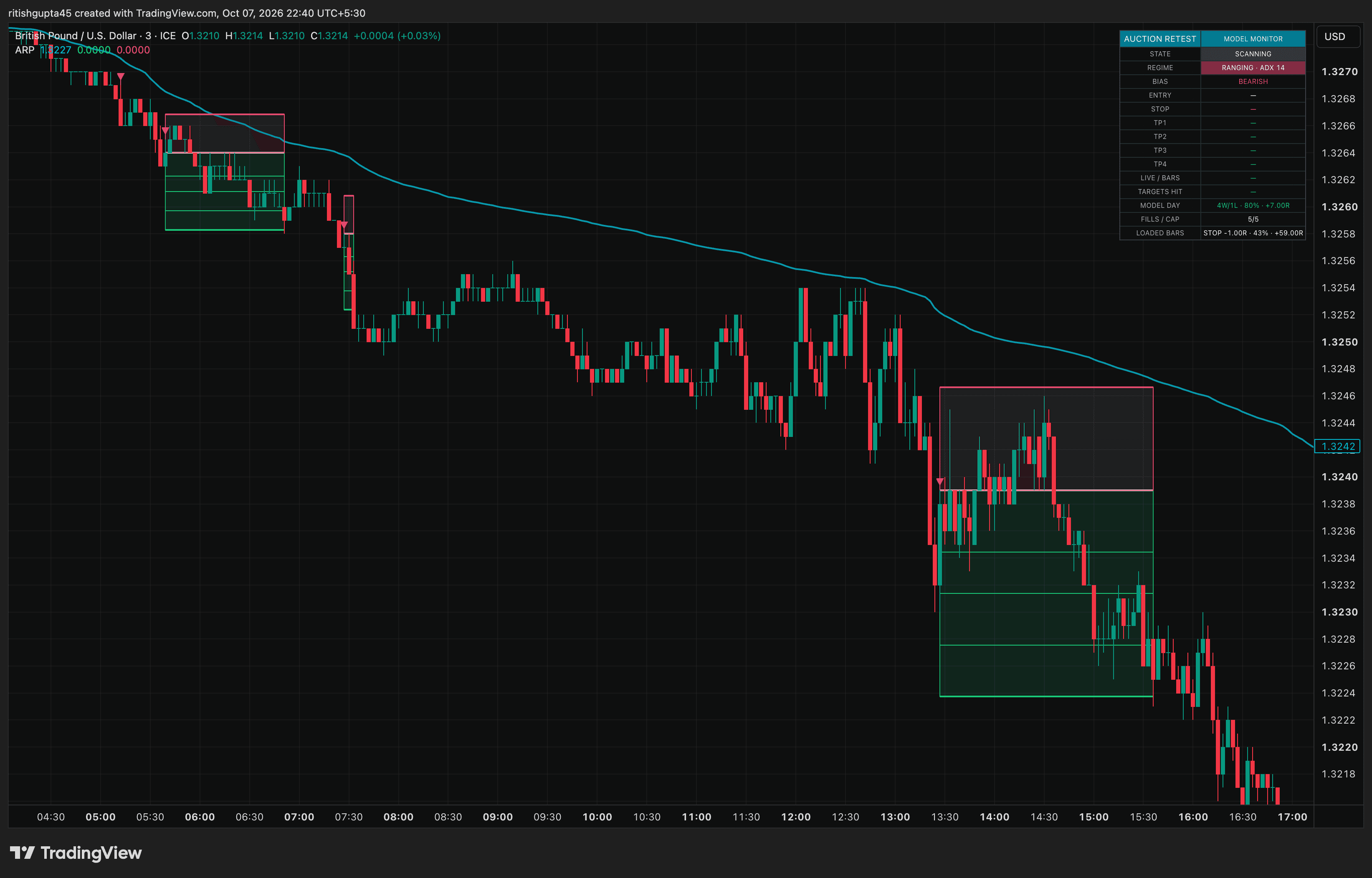Viewport: 1372px width, 878px height.
Task: Select the current price label 1.3242
Action: tap(1337, 447)
